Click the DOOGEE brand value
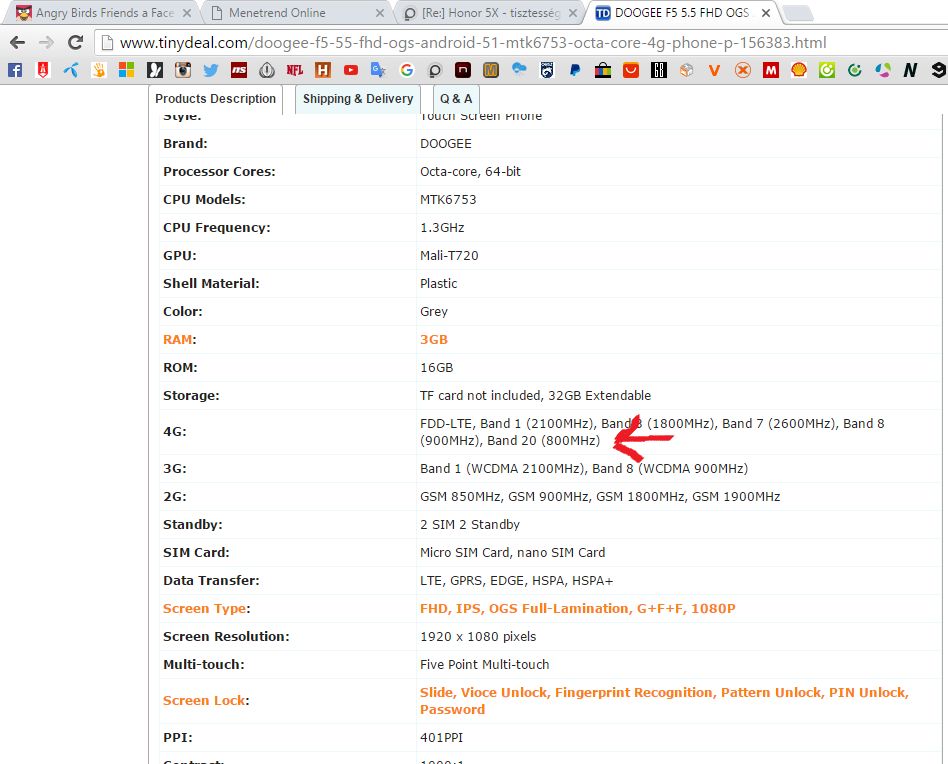This screenshot has width=948, height=764. 446,144
